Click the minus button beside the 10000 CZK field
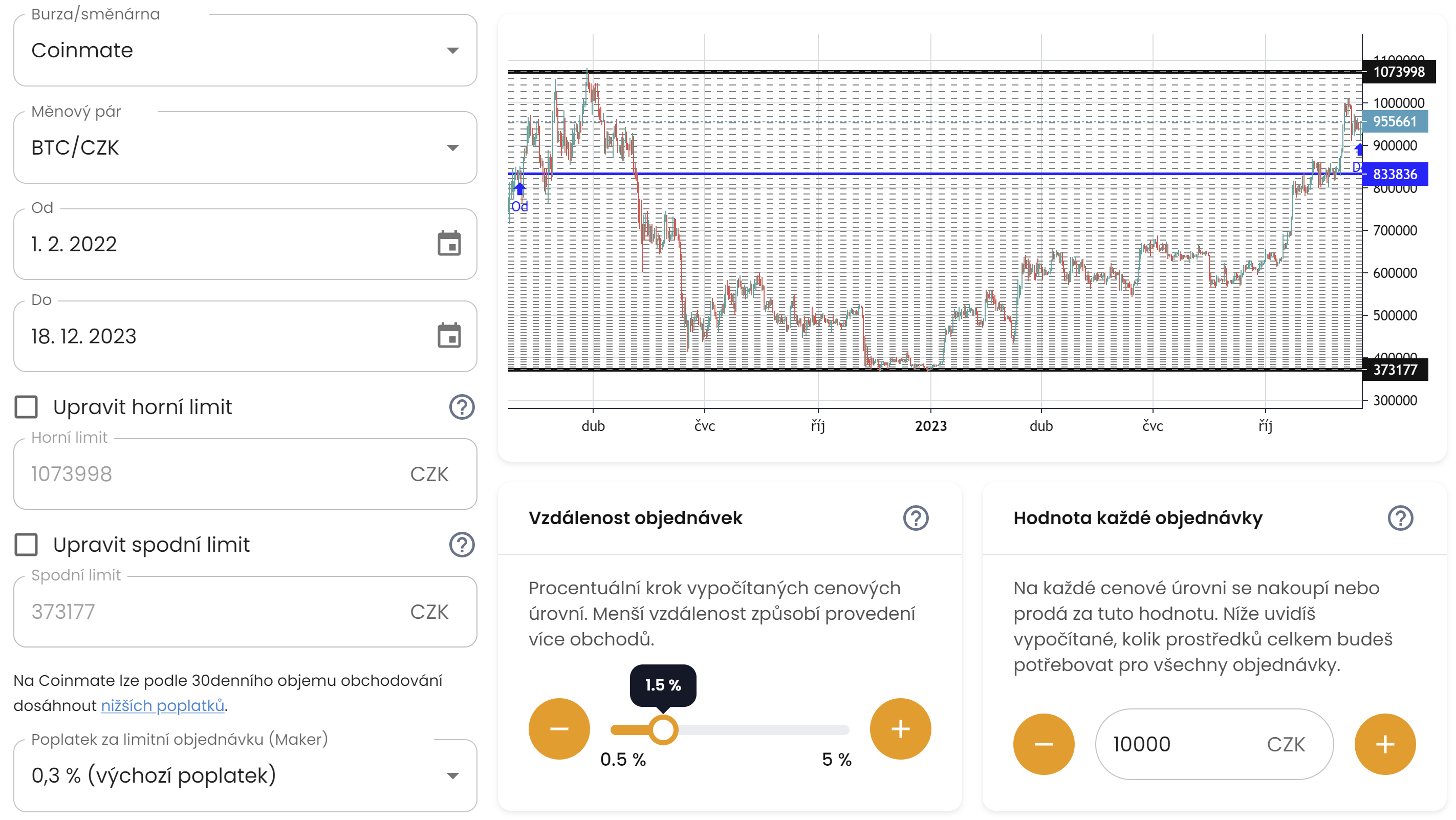The height and width of the screenshot is (820, 1456). [1044, 744]
